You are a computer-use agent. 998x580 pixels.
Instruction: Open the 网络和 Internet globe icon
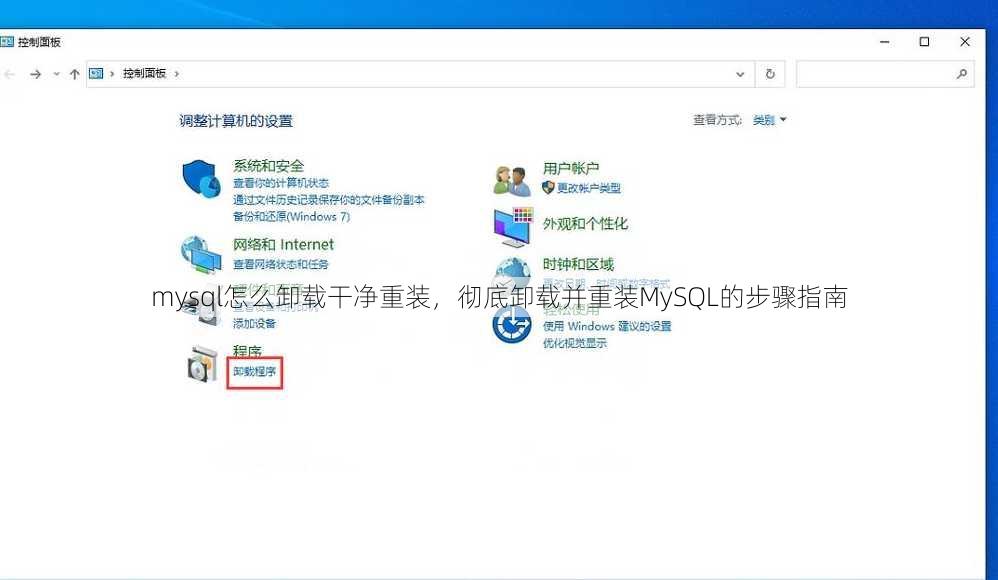[201, 254]
